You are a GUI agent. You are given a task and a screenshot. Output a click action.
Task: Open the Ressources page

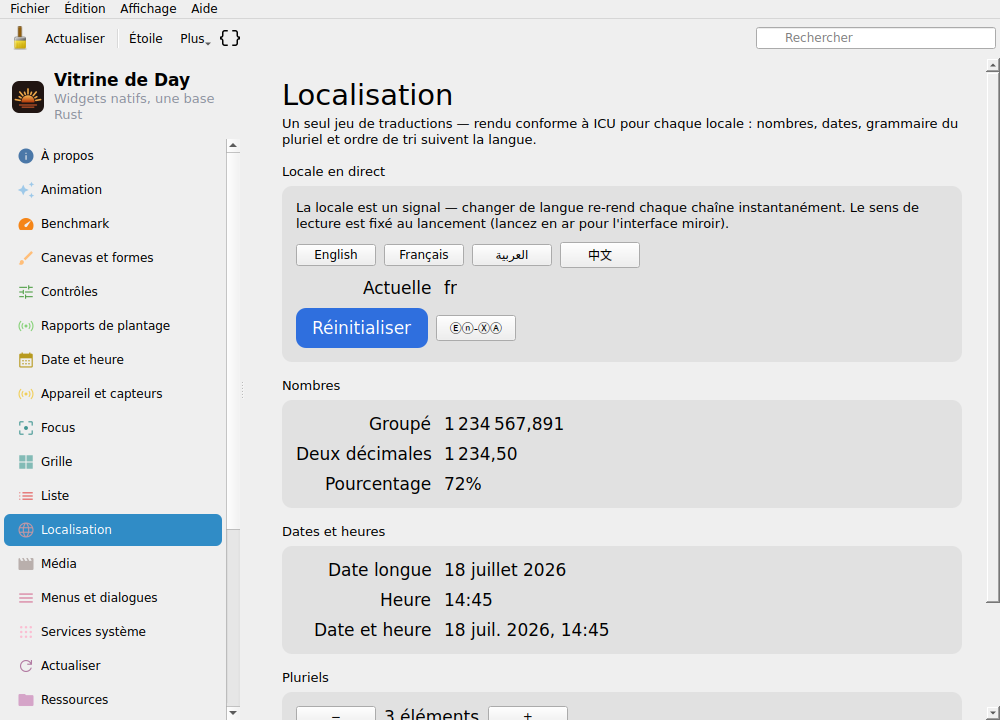click(113, 700)
